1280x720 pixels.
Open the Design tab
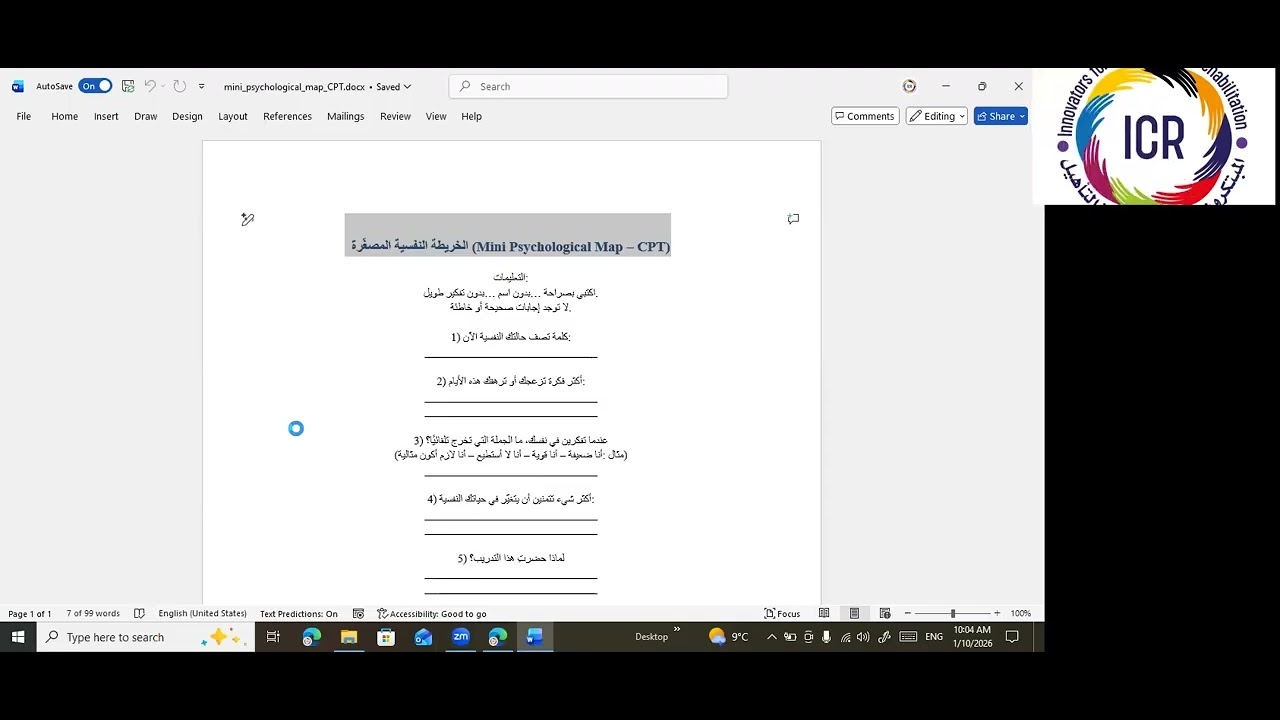(187, 116)
